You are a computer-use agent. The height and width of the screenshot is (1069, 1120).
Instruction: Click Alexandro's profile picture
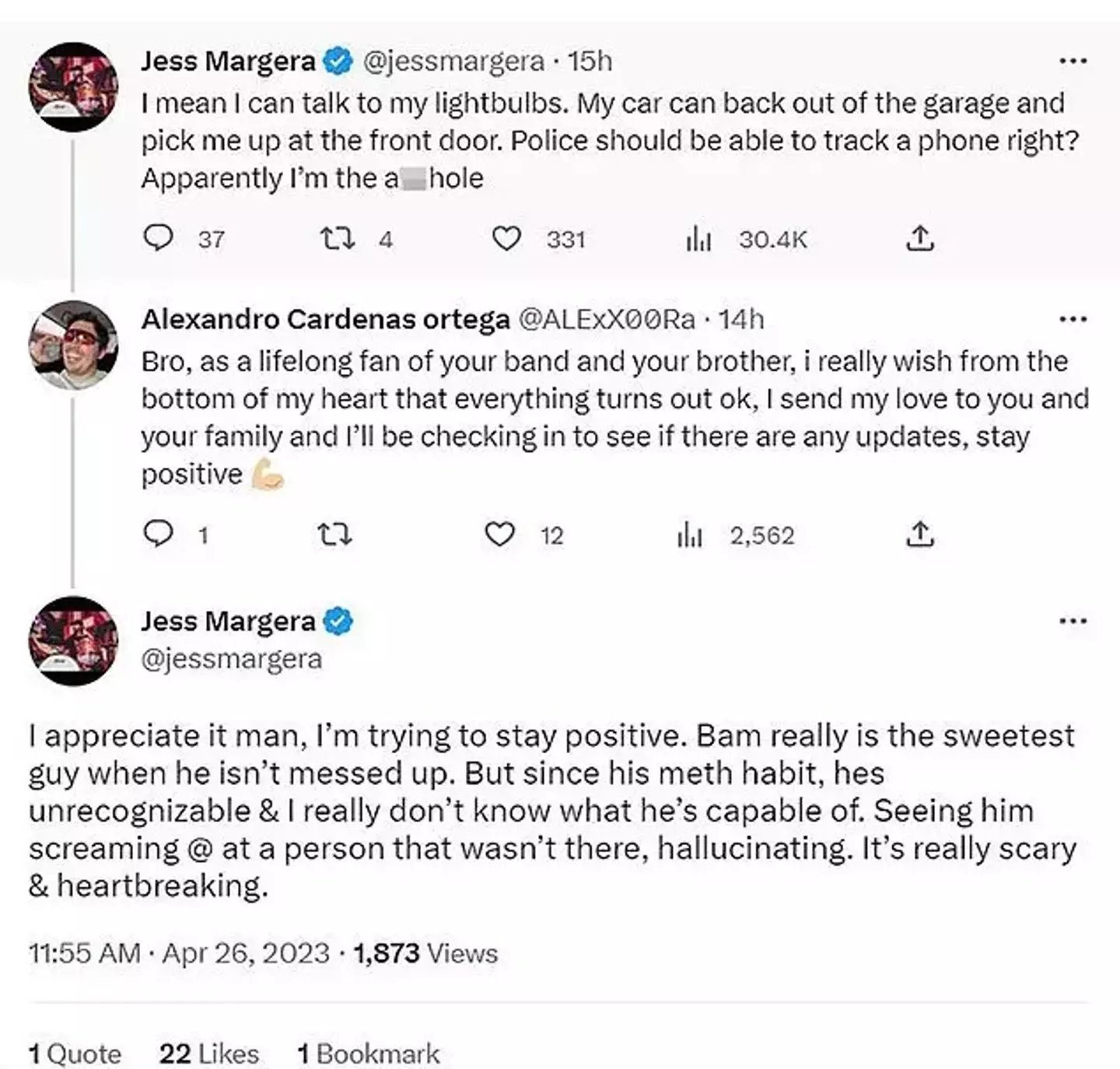pos(73,345)
